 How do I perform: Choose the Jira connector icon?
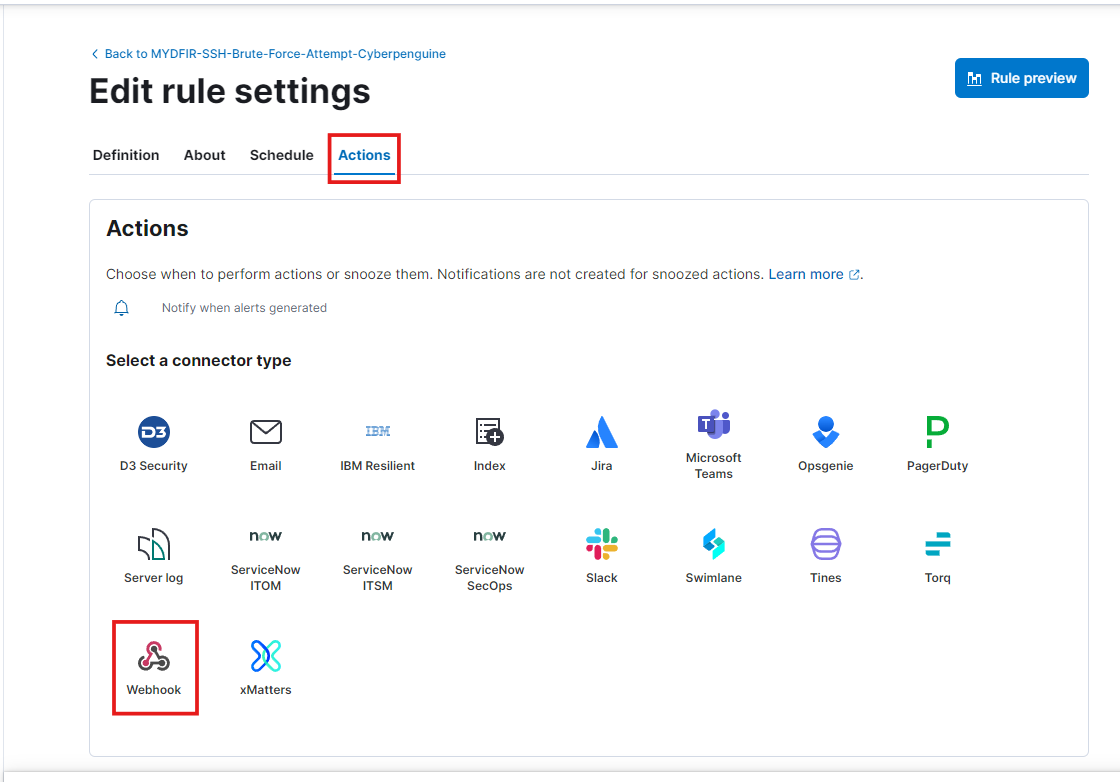click(x=601, y=432)
